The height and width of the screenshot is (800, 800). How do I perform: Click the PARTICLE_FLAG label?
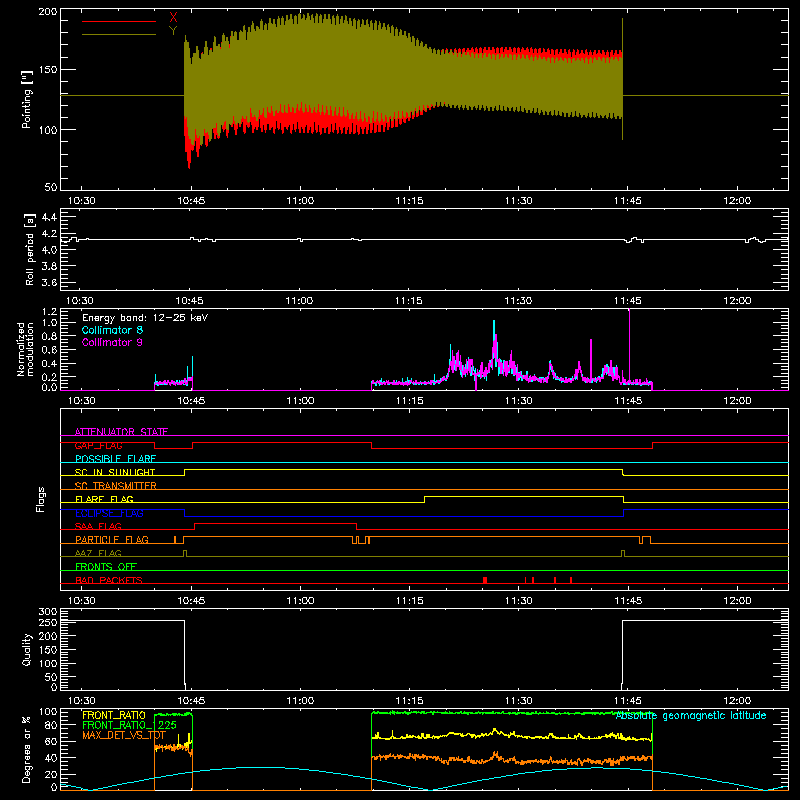(112, 540)
